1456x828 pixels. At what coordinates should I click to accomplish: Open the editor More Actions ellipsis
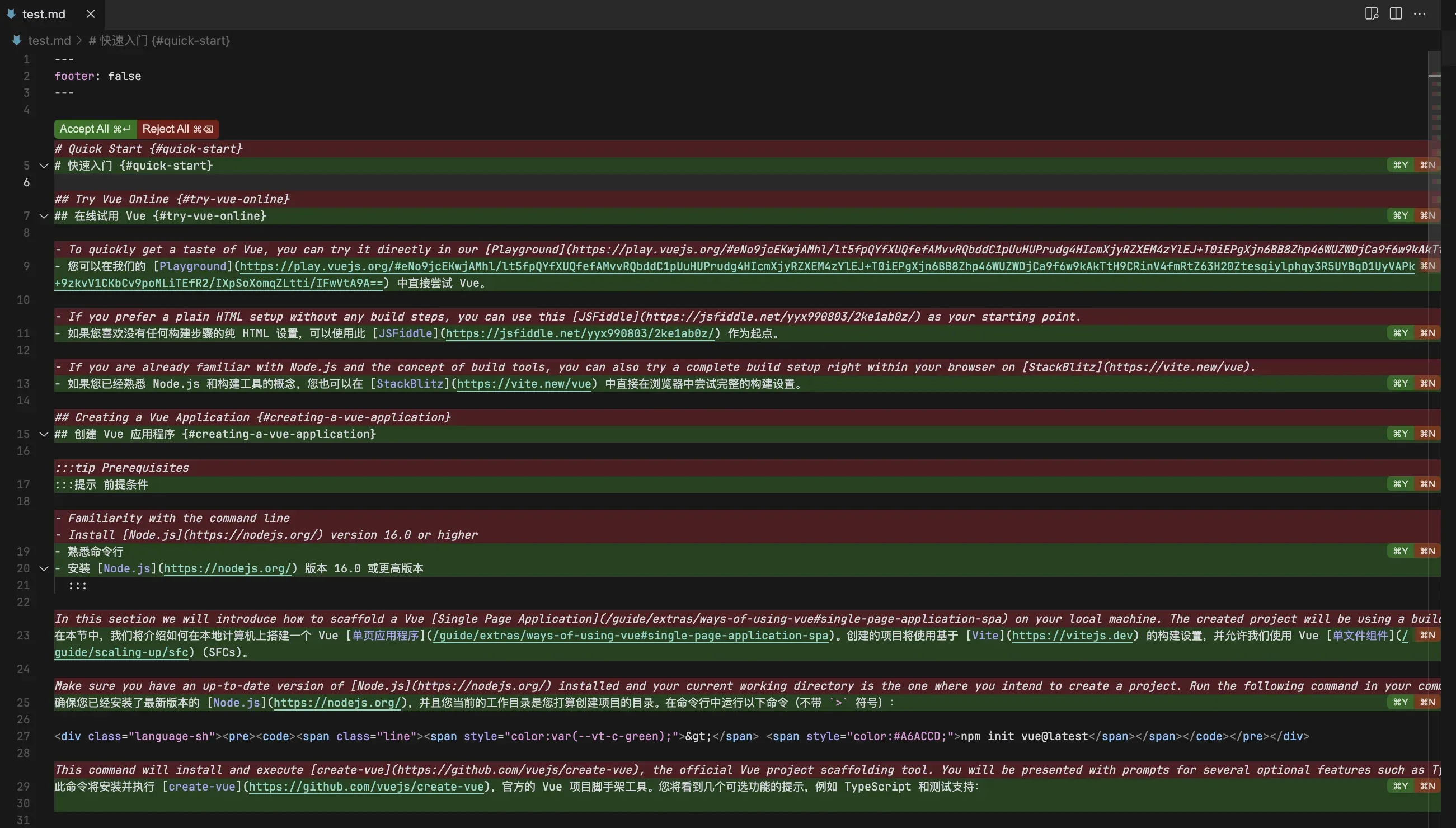[x=1420, y=13]
